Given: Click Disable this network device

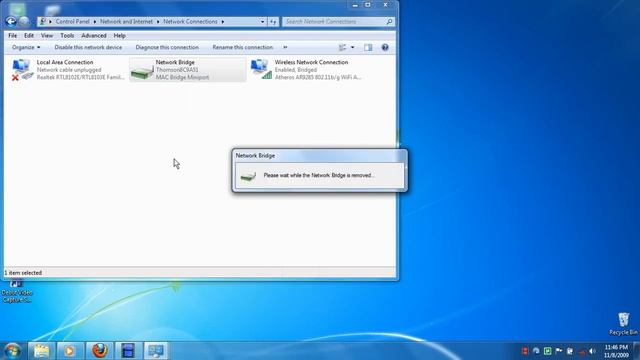Looking at the screenshot, I should [x=88, y=47].
